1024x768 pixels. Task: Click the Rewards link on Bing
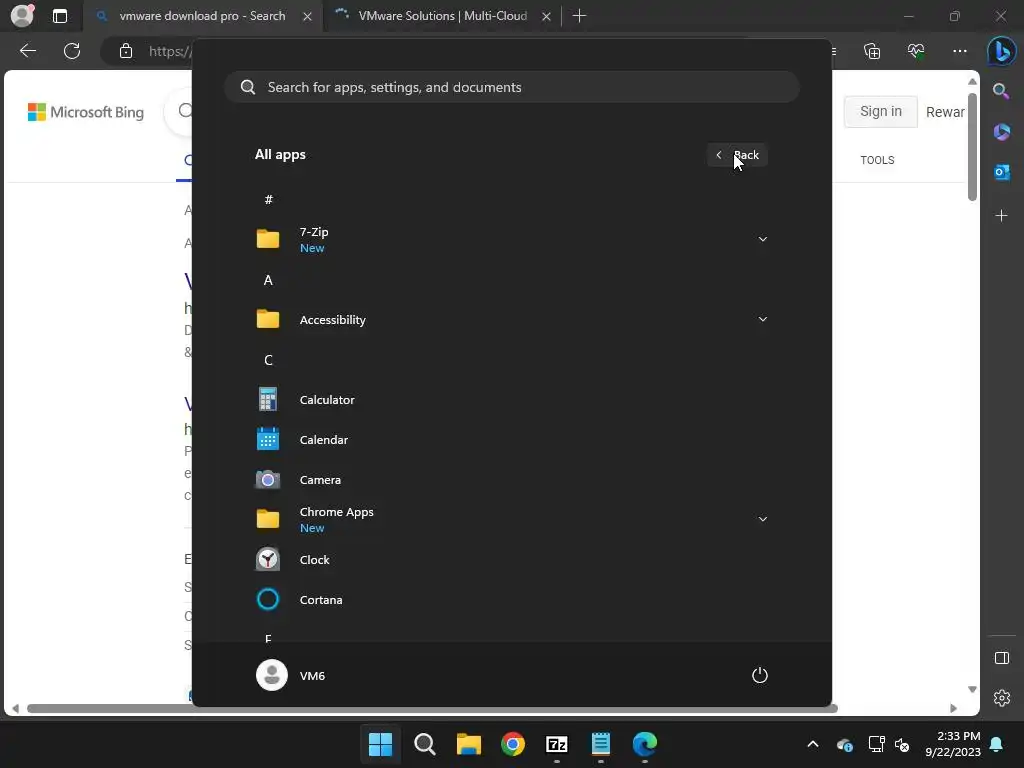tap(945, 112)
